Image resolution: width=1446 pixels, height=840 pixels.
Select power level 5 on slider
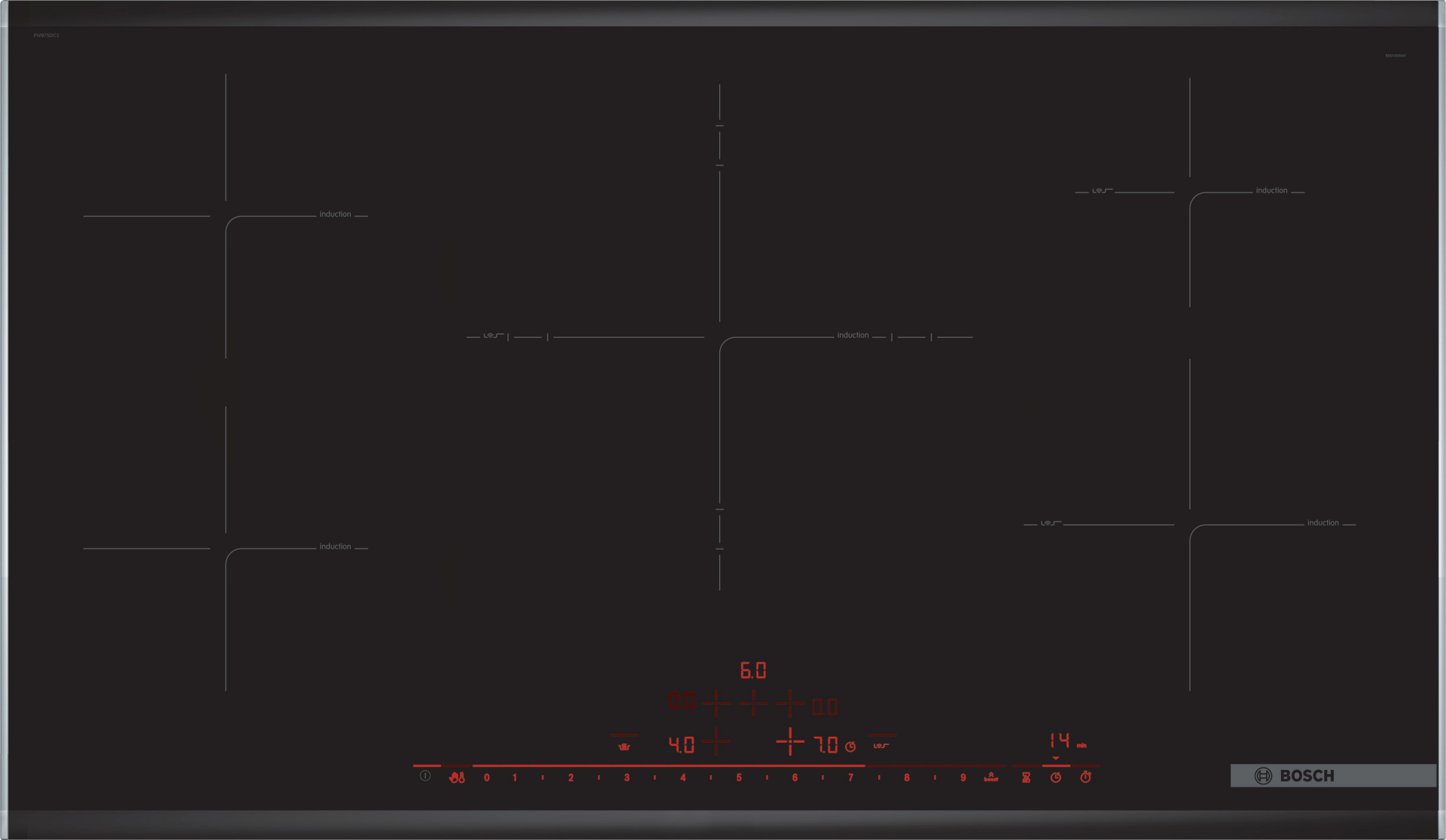tap(739, 778)
